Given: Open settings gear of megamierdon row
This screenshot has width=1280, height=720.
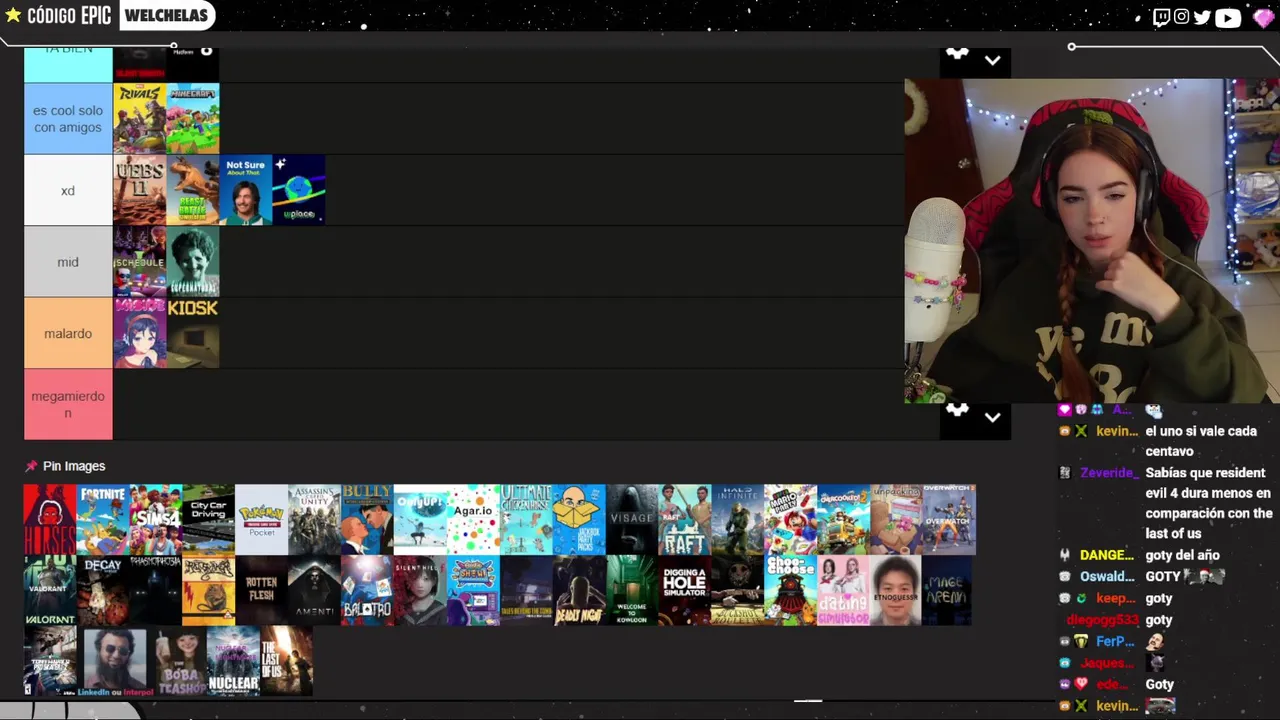Looking at the screenshot, I should click(x=957, y=410).
